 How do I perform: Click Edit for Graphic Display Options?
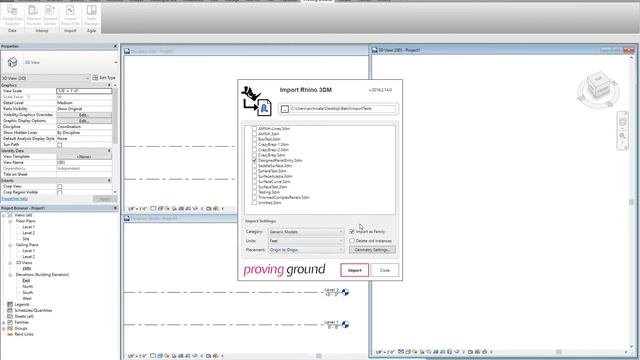(x=84, y=121)
